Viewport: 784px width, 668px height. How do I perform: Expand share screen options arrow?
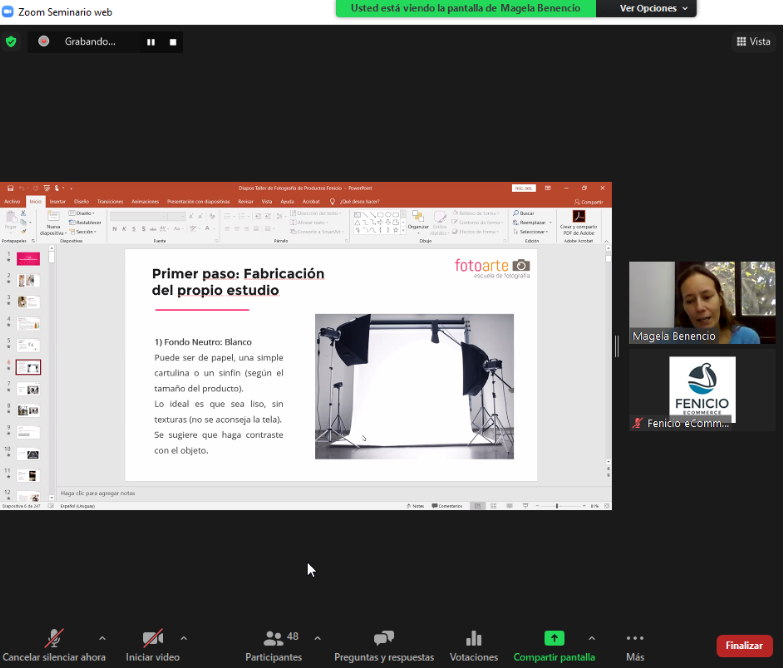(591, 637)
